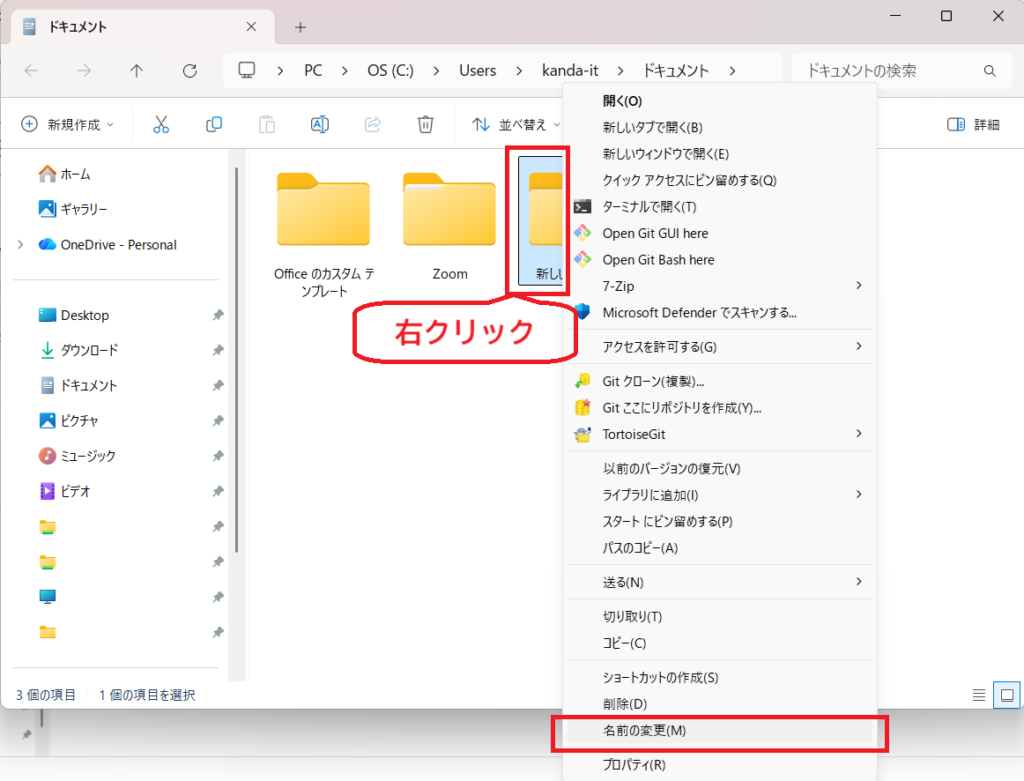Expand the OneDrive - Personal tree node
This screenshot has height=781, width=1024.
click(x=20, y=245)
